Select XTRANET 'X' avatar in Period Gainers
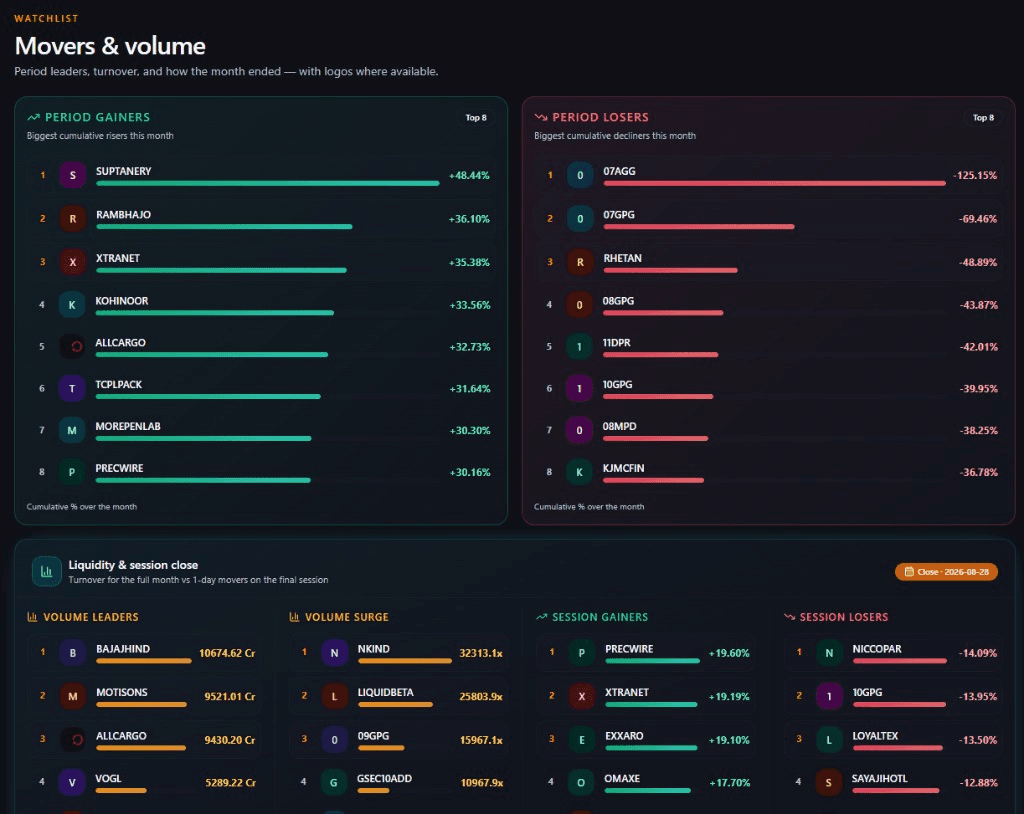 (x=72, y=262)
